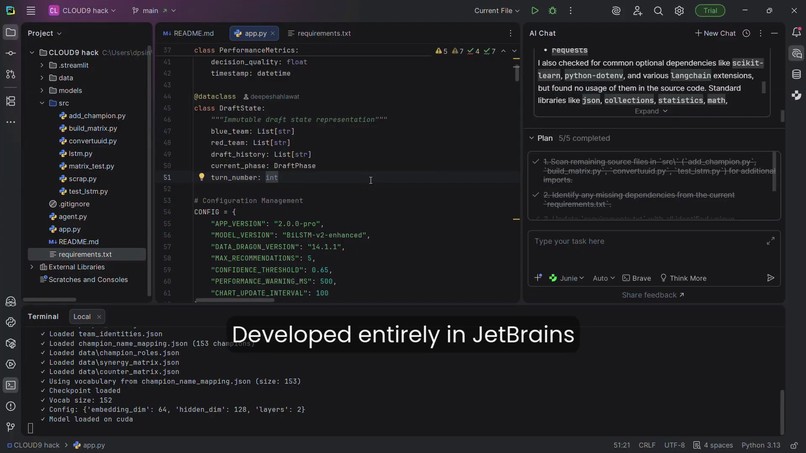Open the Project view dropdown
The height and width of the screenshot is (453, 806).
(45, 33)
